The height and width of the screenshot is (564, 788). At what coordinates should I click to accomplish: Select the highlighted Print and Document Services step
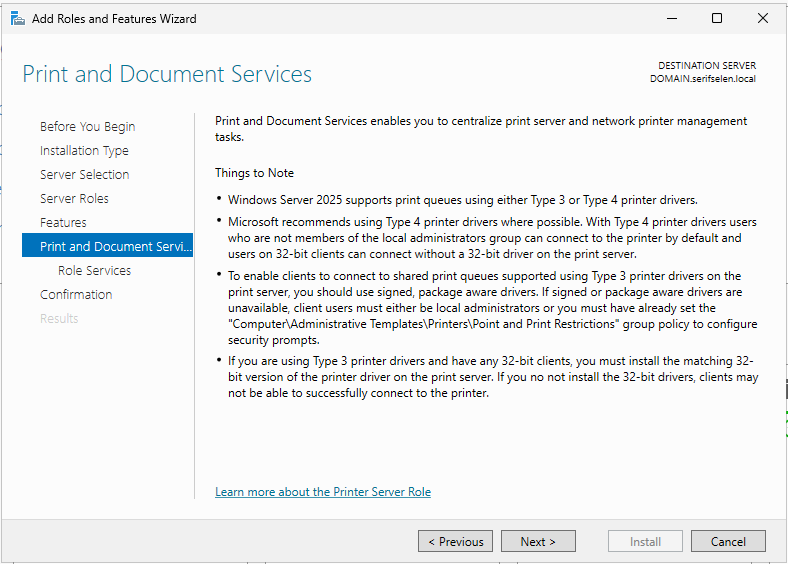click(x=108, y=247)
